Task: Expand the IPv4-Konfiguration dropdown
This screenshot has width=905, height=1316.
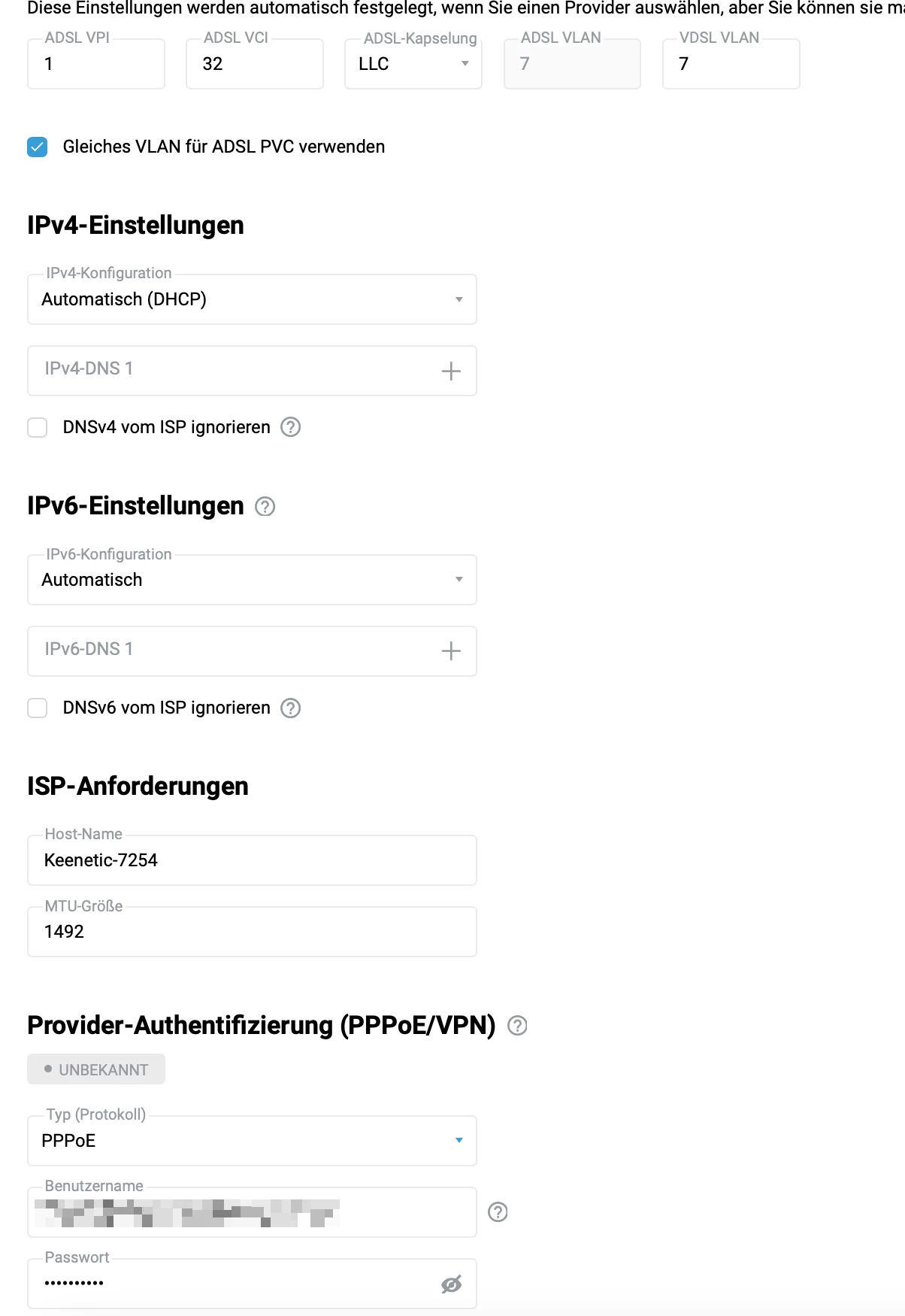Action: click(x=252, y=299)
